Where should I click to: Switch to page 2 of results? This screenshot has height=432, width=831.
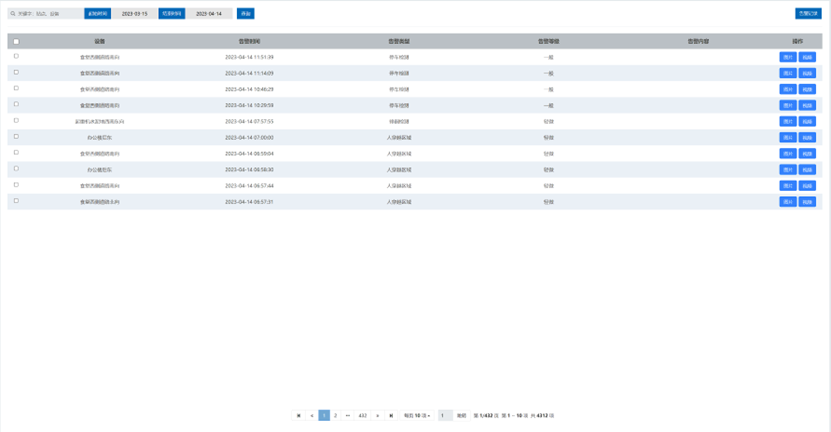[x=335, y=415]
